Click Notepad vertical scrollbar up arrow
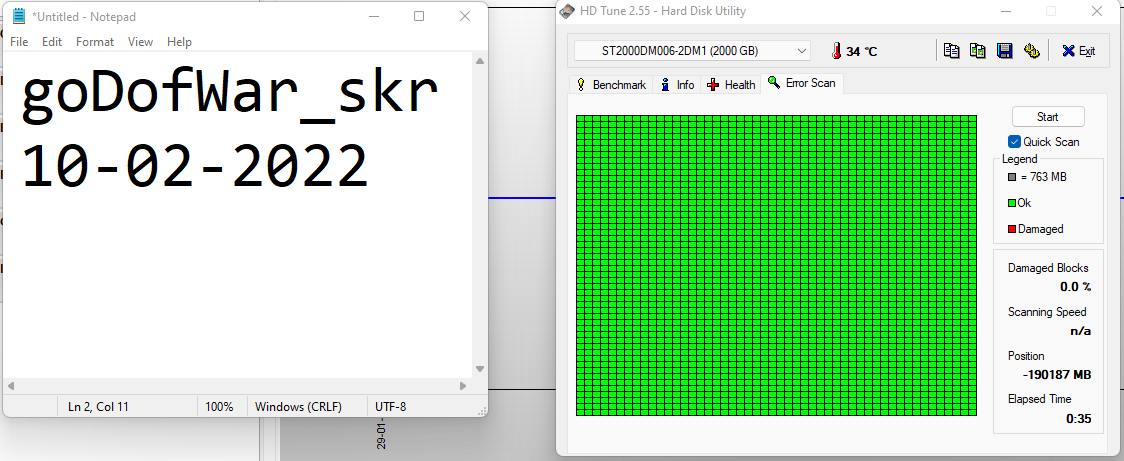1124x461 pixels. [480, 61]
